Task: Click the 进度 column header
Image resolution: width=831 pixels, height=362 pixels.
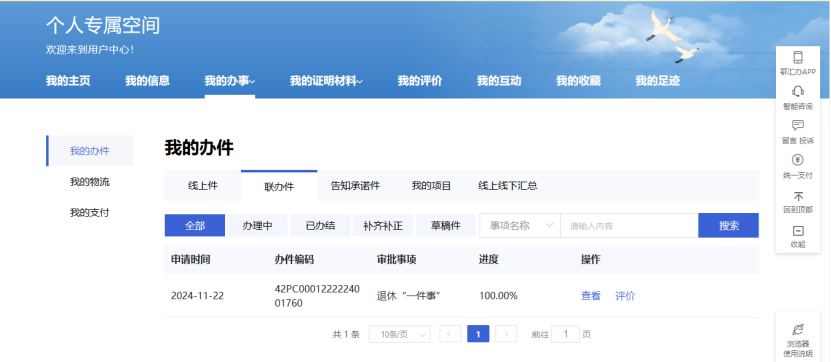Action: coord(489,260)
